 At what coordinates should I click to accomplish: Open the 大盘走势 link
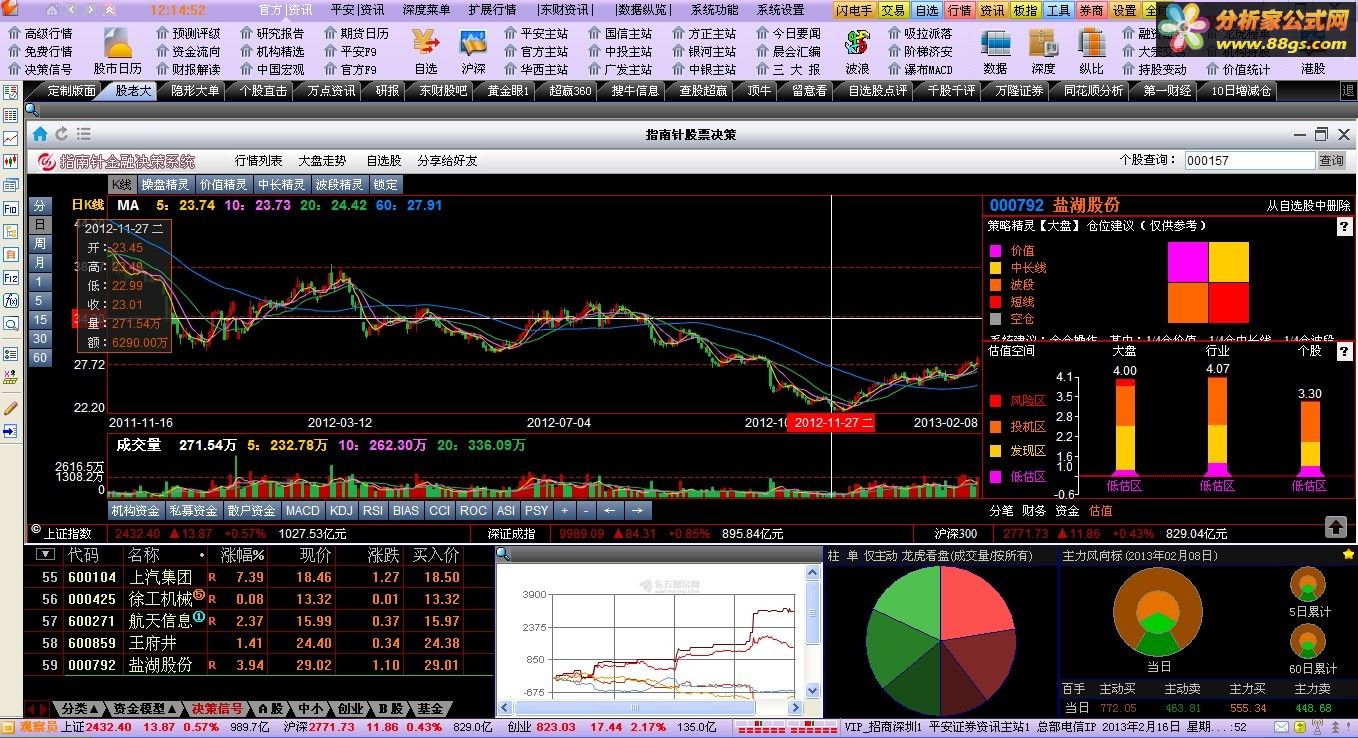point(322,160)
